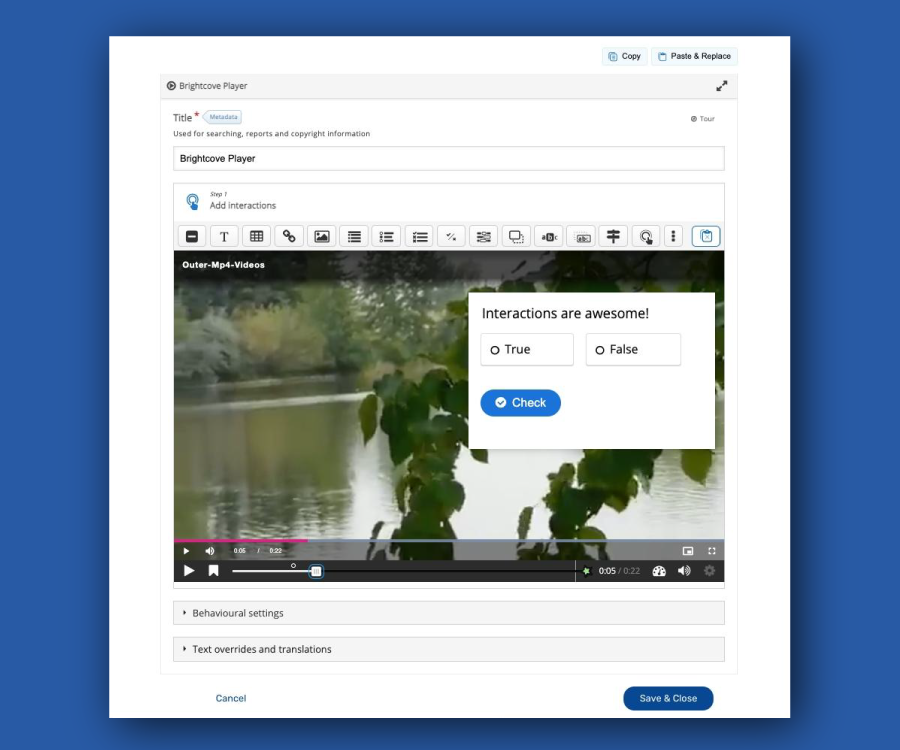Click the Paste clipboard icon in toolbar
Image resolution: width=900 pixels, height=750 pixels.
pos(706,237)
